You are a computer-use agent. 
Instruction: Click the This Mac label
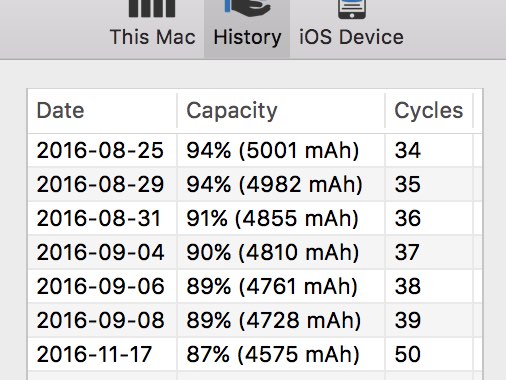[152, 37]
